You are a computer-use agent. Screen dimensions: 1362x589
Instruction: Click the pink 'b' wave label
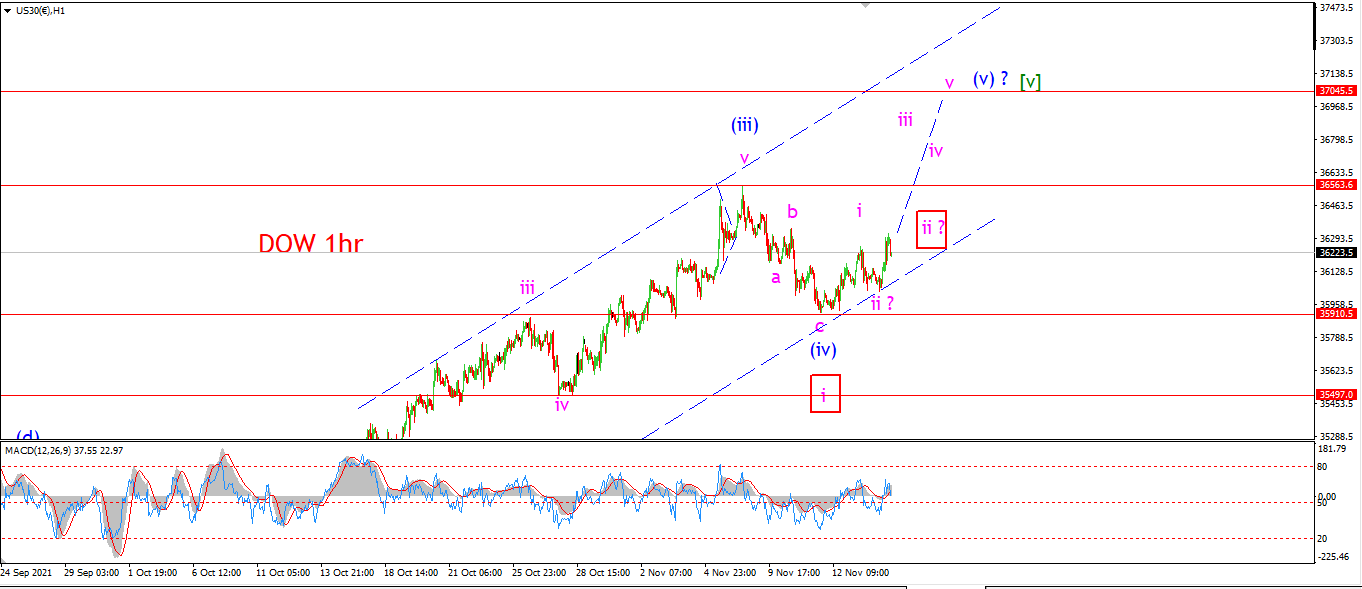[x=792, y=211]
